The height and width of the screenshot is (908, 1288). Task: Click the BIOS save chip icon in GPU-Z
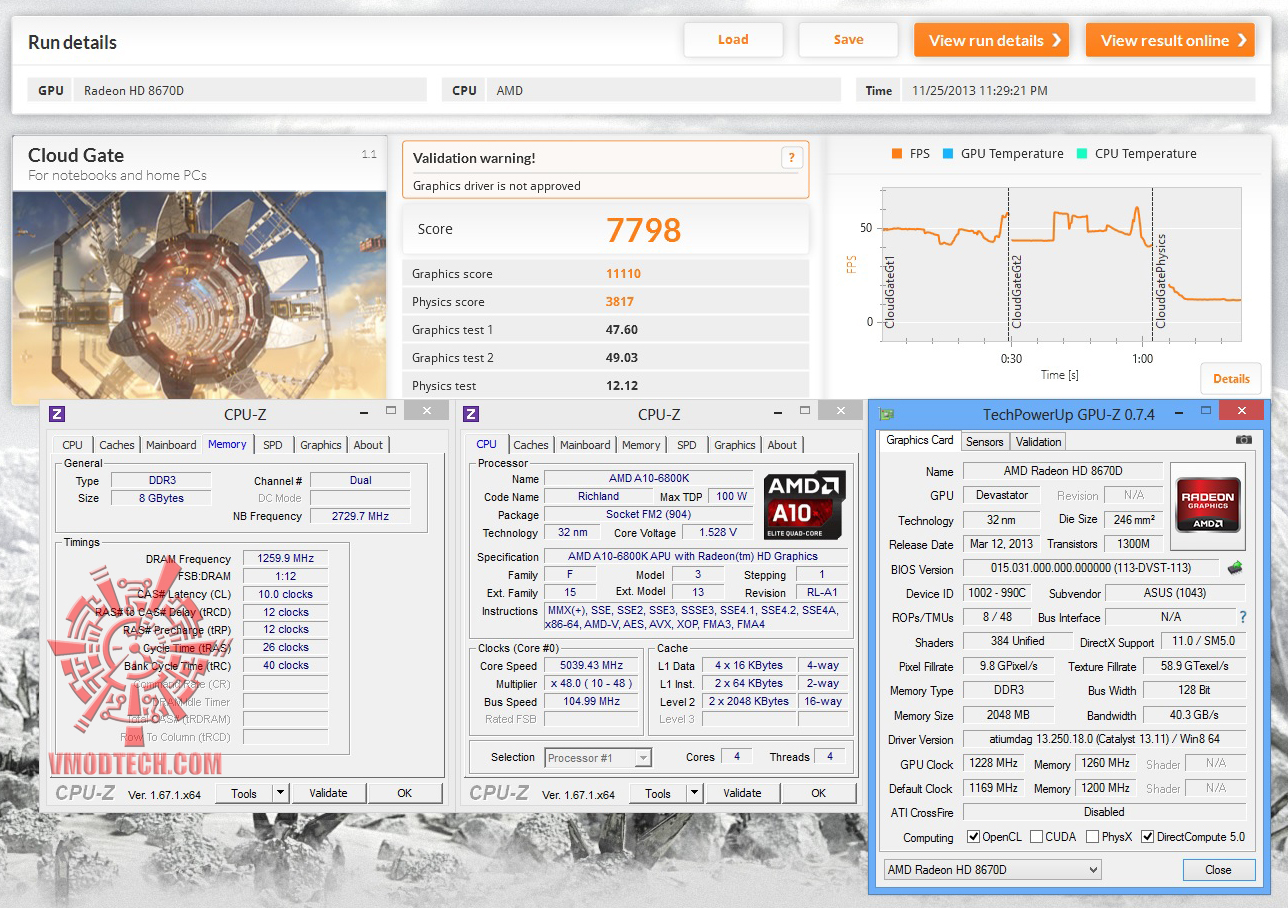[1235, 568]
